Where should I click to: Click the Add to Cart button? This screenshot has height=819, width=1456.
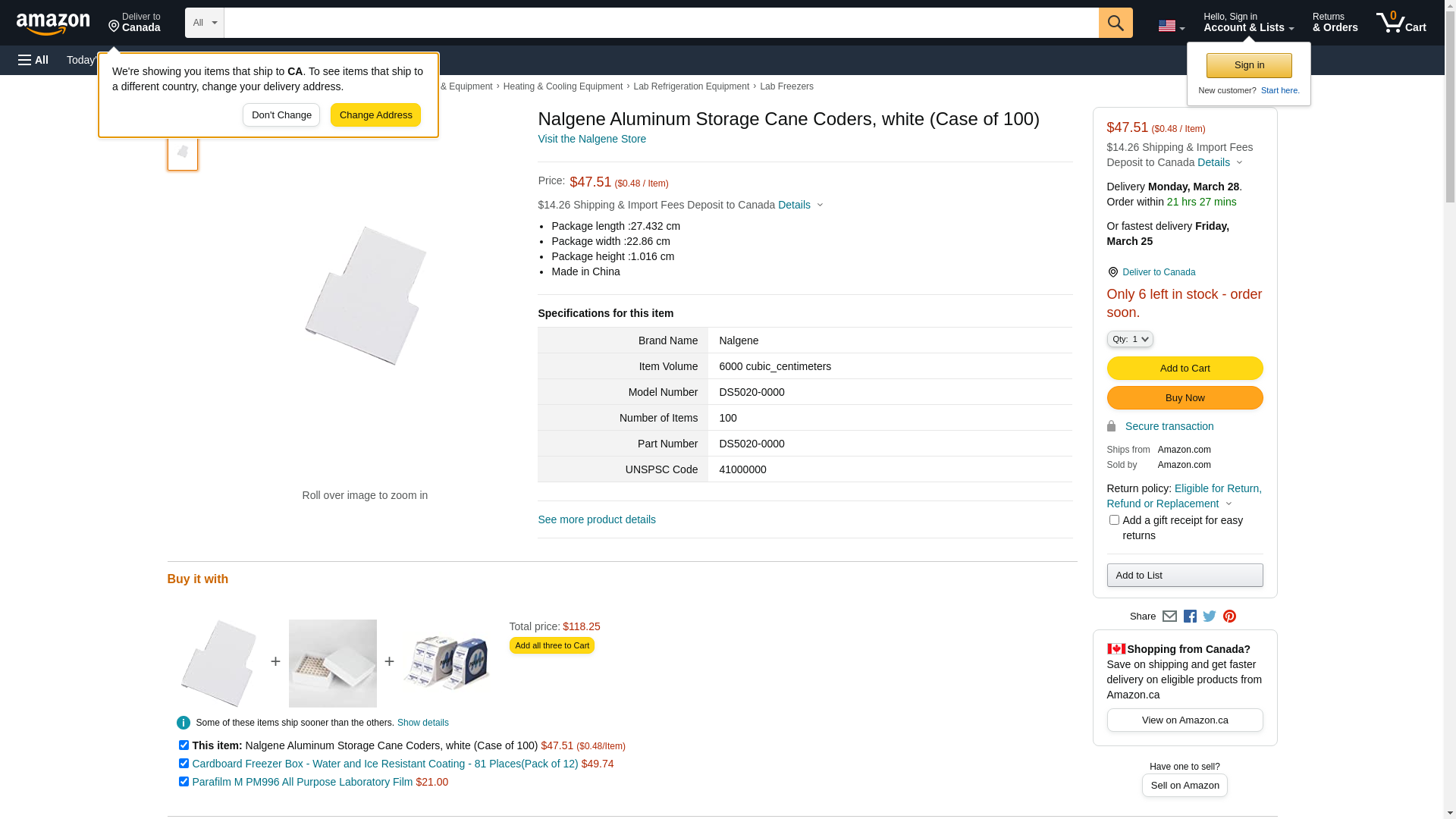click(1185, 369)
